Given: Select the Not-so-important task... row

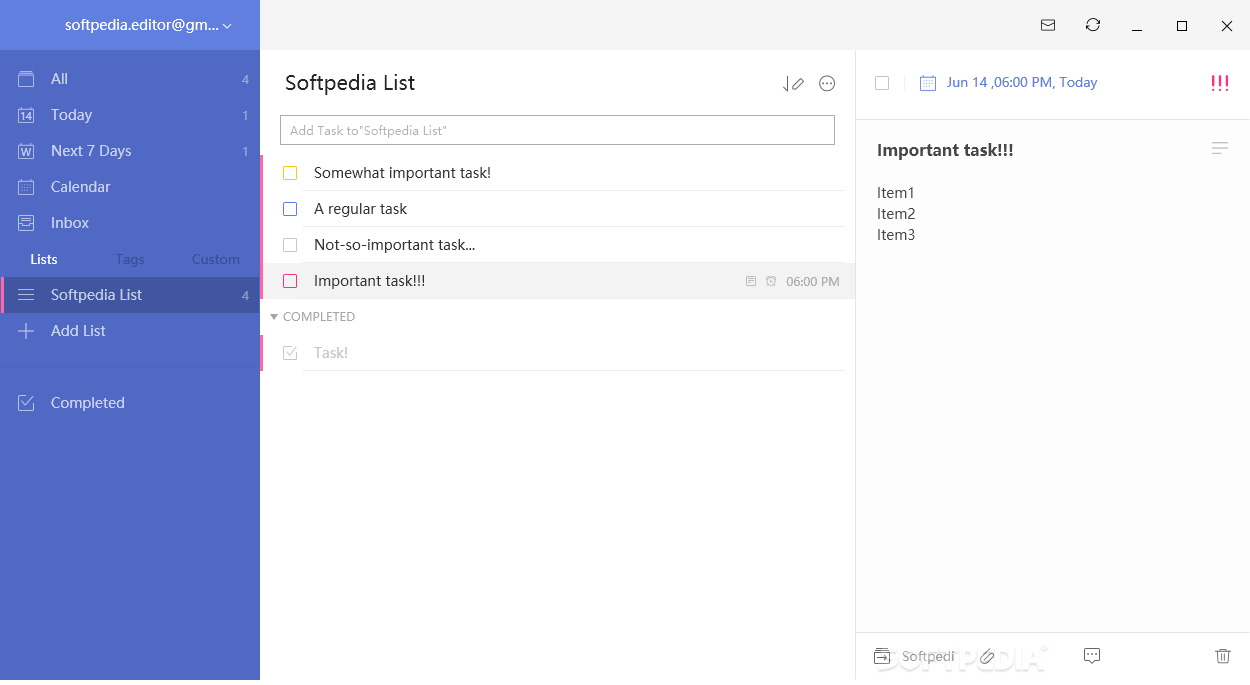Looking at the screenshot, I should point(557,245).
